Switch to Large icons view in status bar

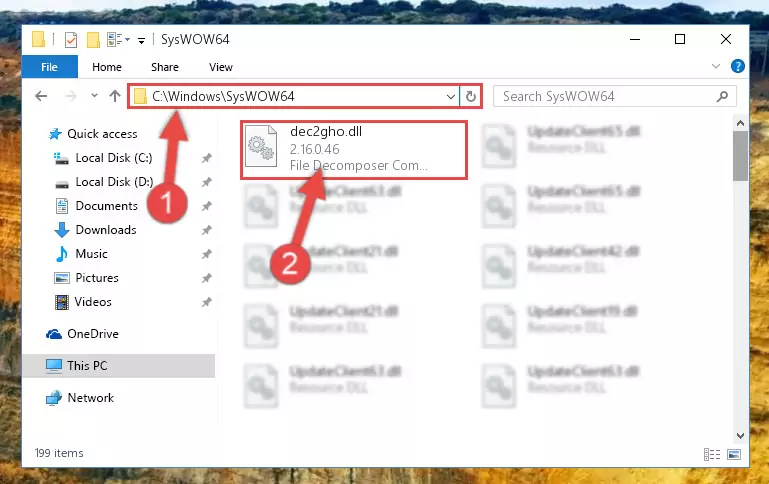point(734,455)
